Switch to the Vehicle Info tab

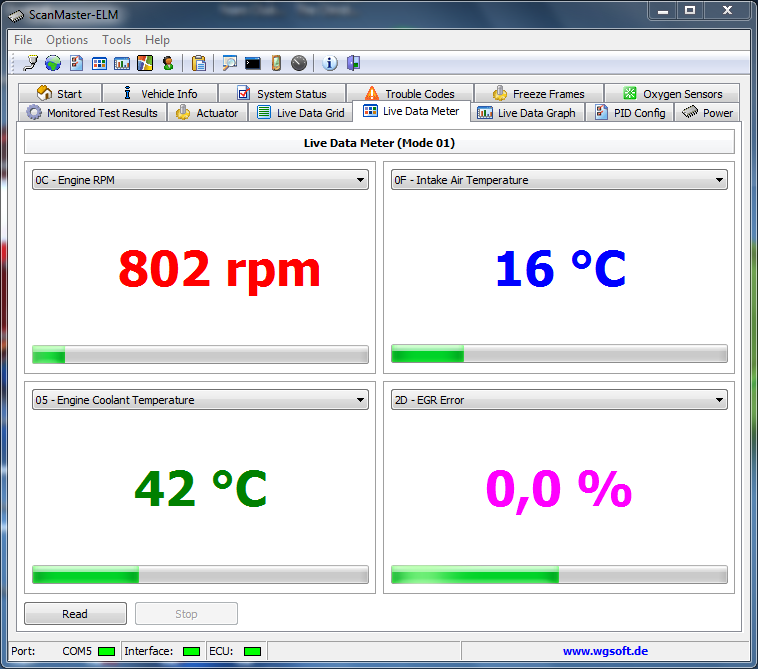[x=160, y=93]
